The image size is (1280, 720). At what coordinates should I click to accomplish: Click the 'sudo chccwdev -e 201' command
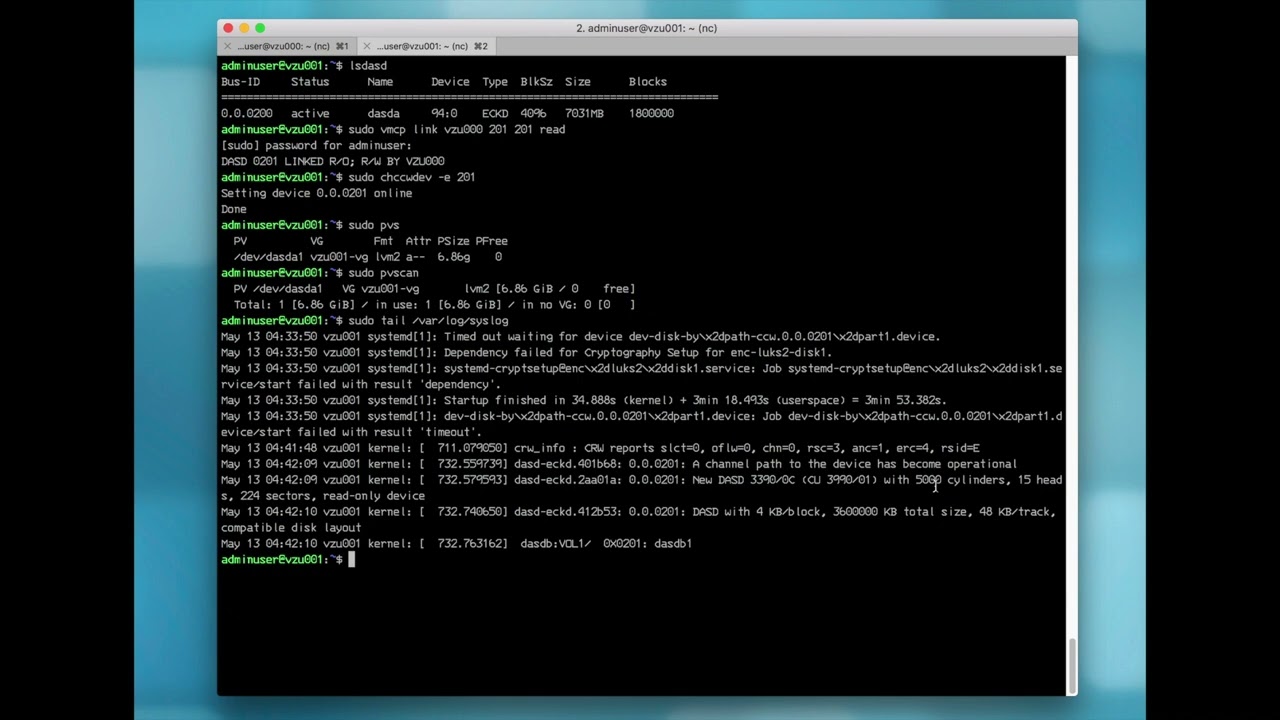[412, 177]
